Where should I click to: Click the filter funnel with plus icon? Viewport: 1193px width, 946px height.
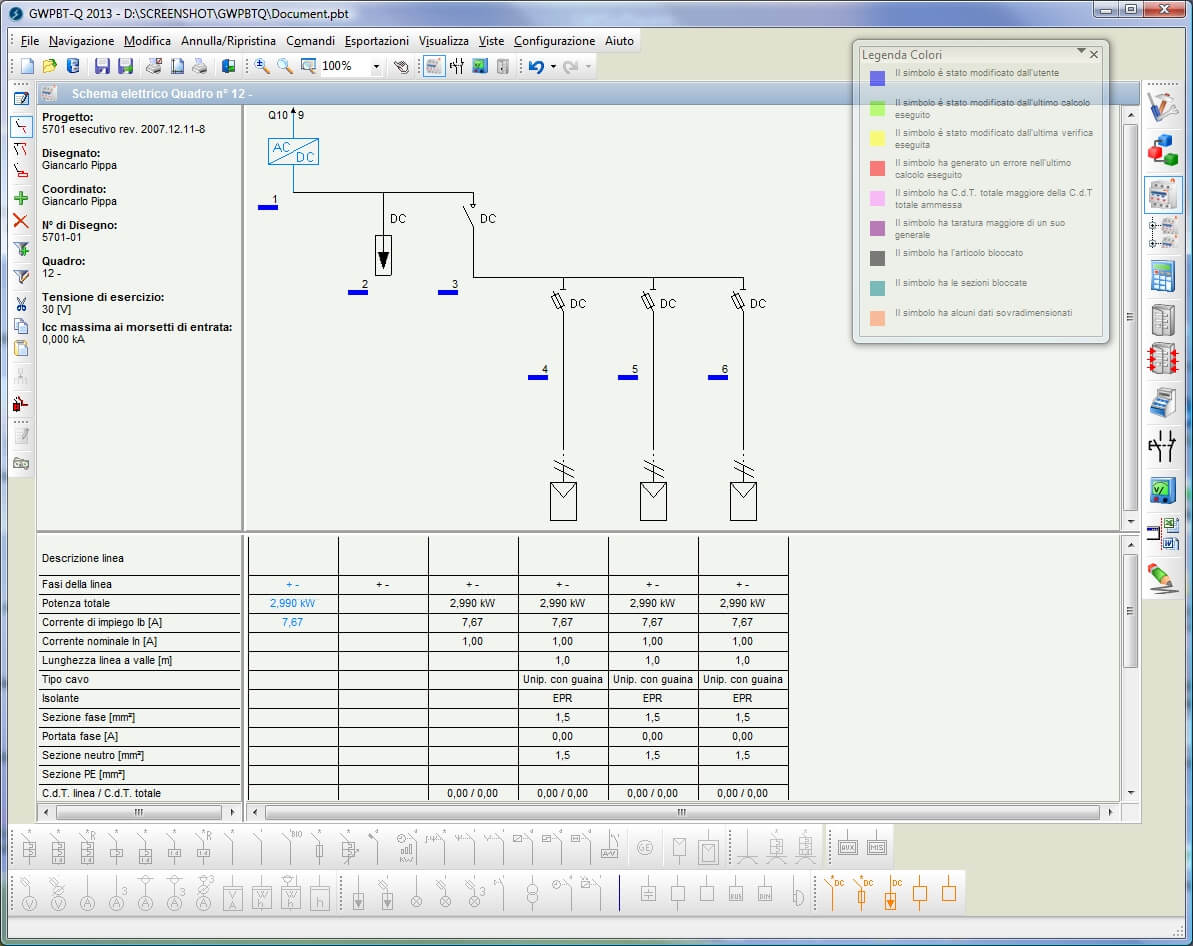(x=21, y=249)
